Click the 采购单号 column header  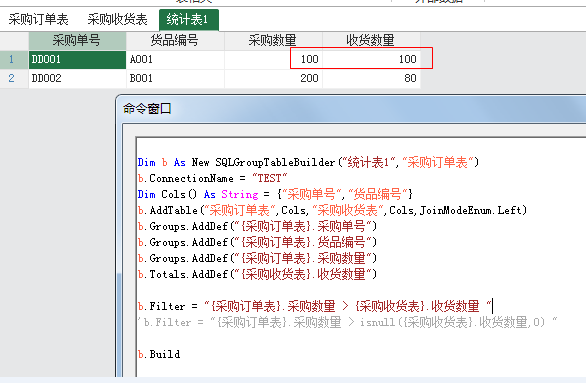[x=77, y=40]
